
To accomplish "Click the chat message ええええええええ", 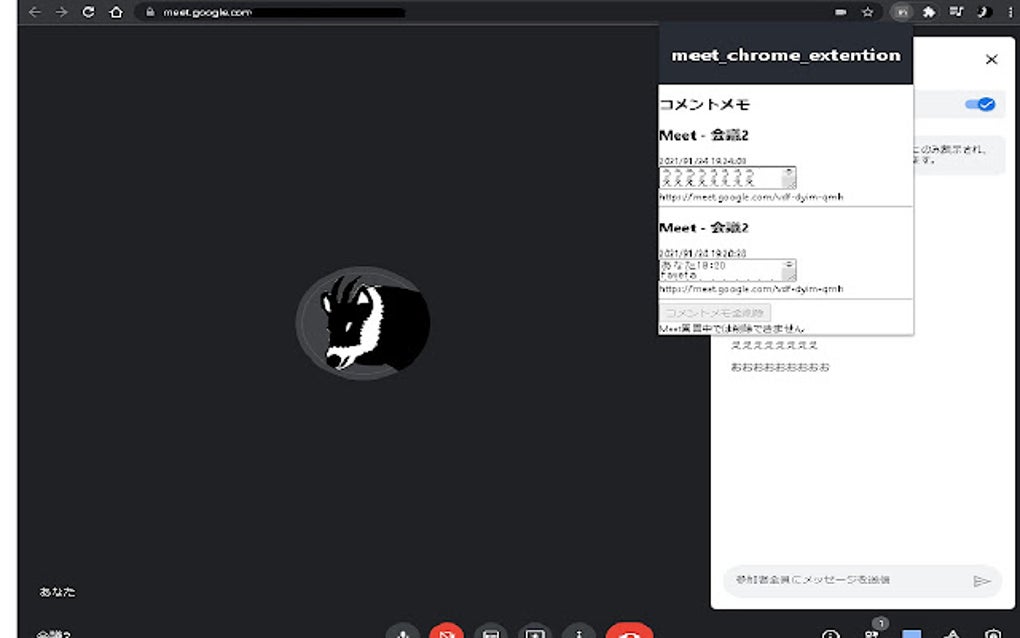I will [x=774, y=345].
